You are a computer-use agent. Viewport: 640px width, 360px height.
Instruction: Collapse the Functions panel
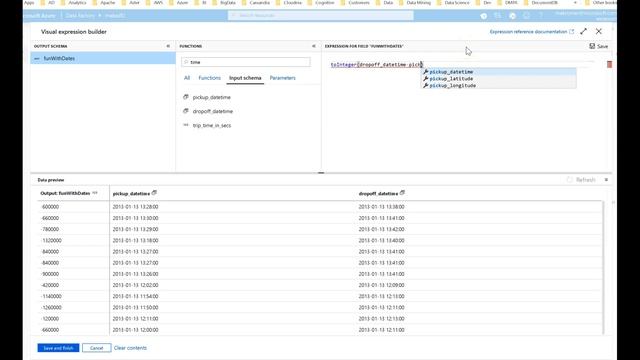coord(314,46)
